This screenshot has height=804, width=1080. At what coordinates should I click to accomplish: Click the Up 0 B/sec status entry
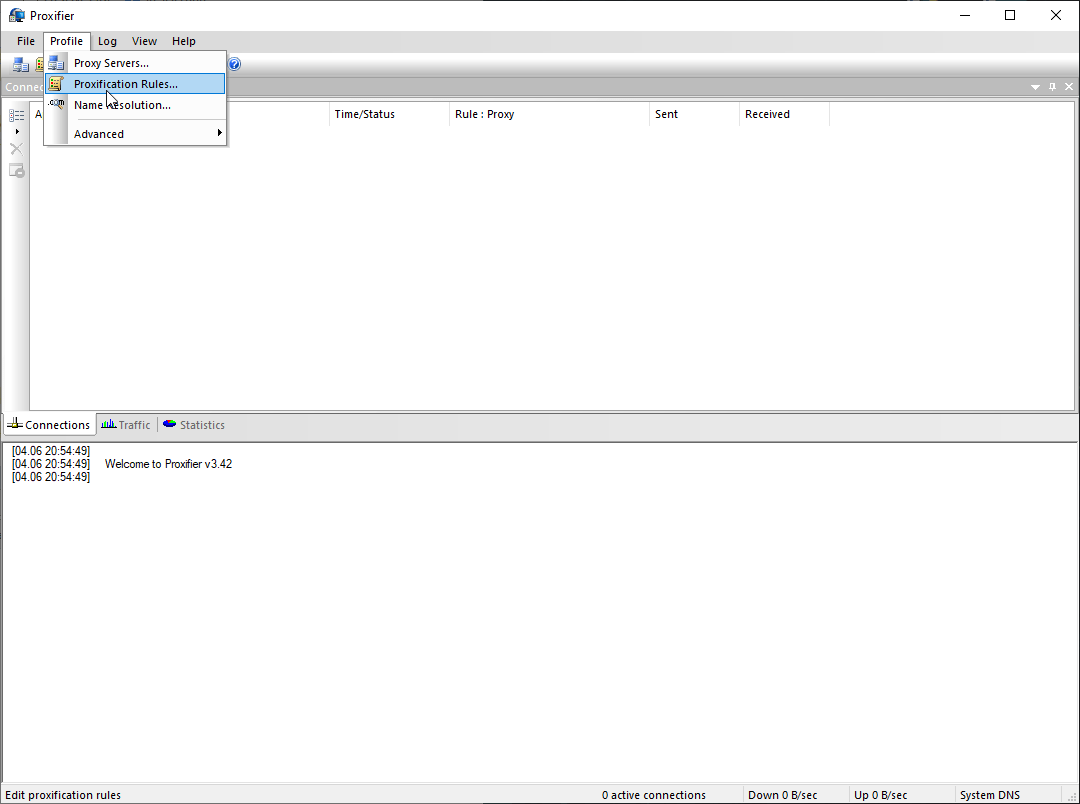[x=880, y=795]
